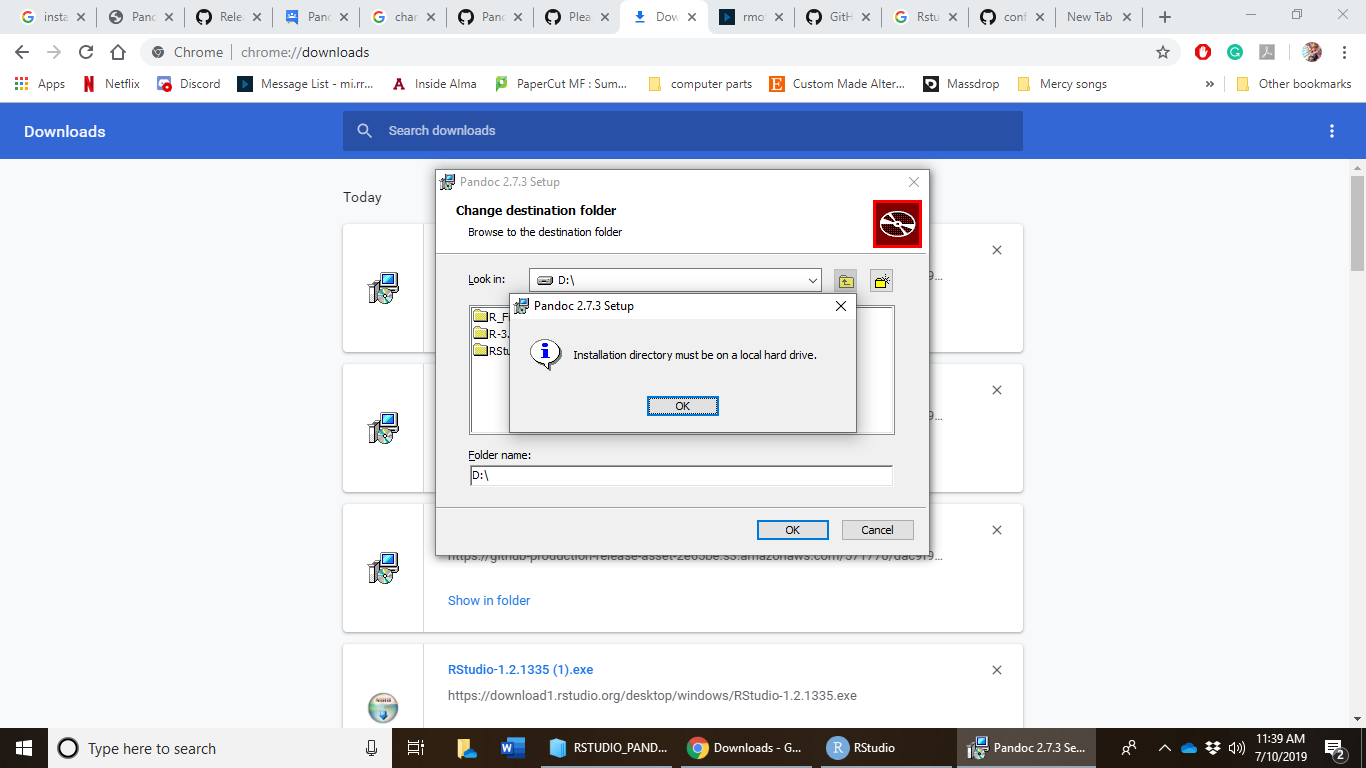Click the Grammarly extension icon

pyautogui.click(x=1235, y=52)
